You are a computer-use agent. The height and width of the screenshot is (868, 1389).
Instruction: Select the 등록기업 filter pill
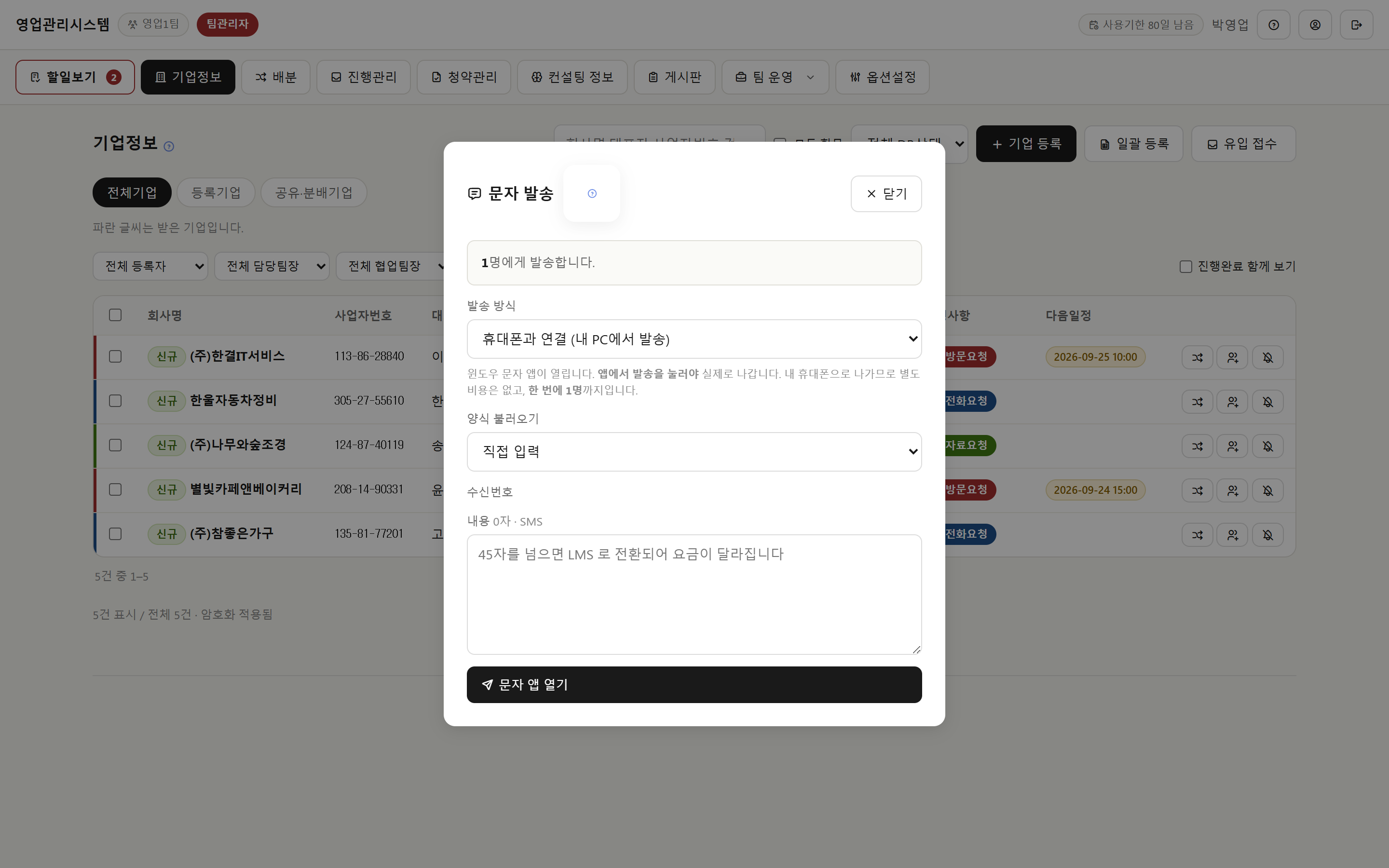click(x=216, y=192)
